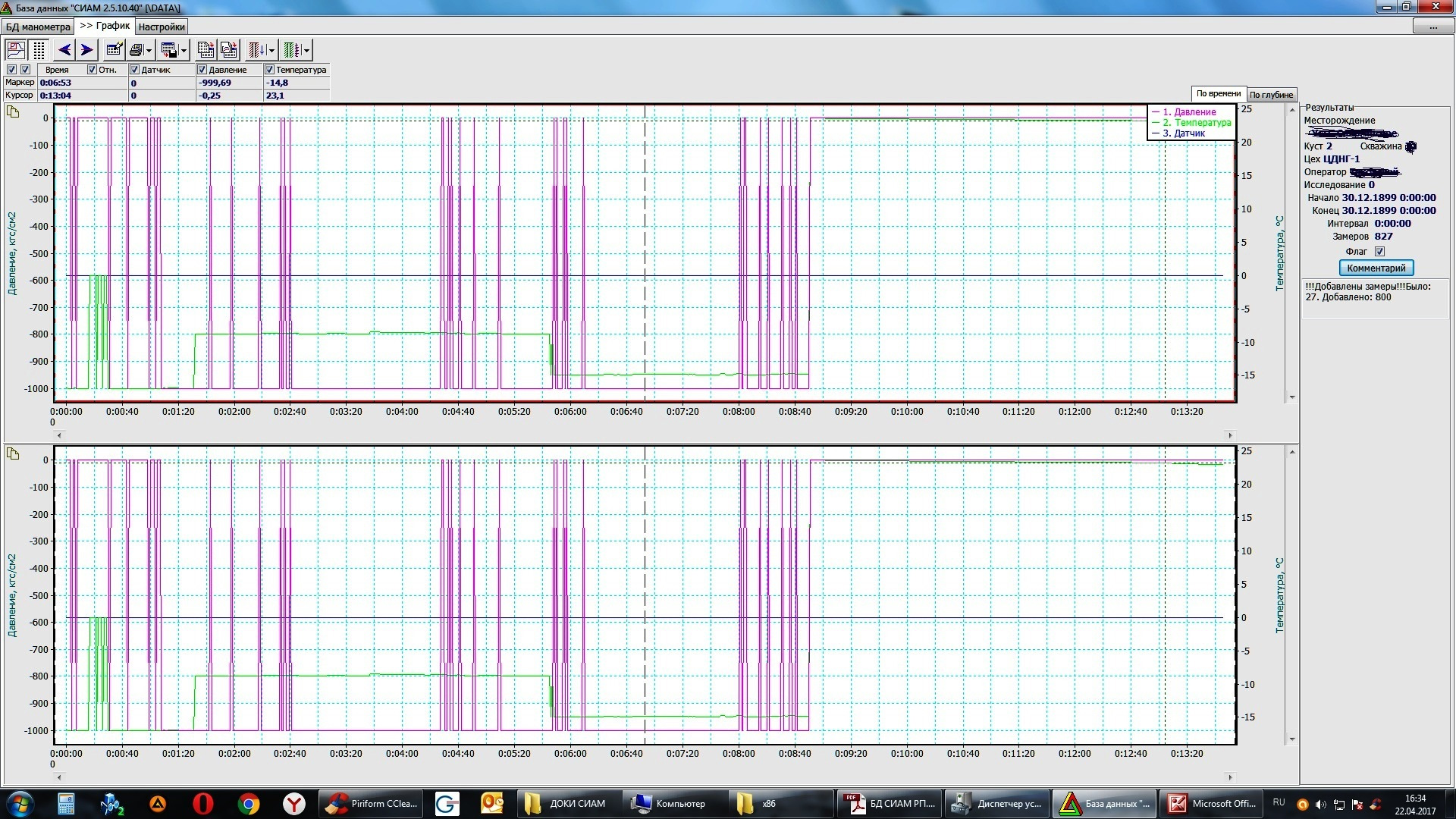Image resolution: width=1456 pixels, height=819 pixels.
Task: Open the edit table with pencil icon
Action: point(114,50)
